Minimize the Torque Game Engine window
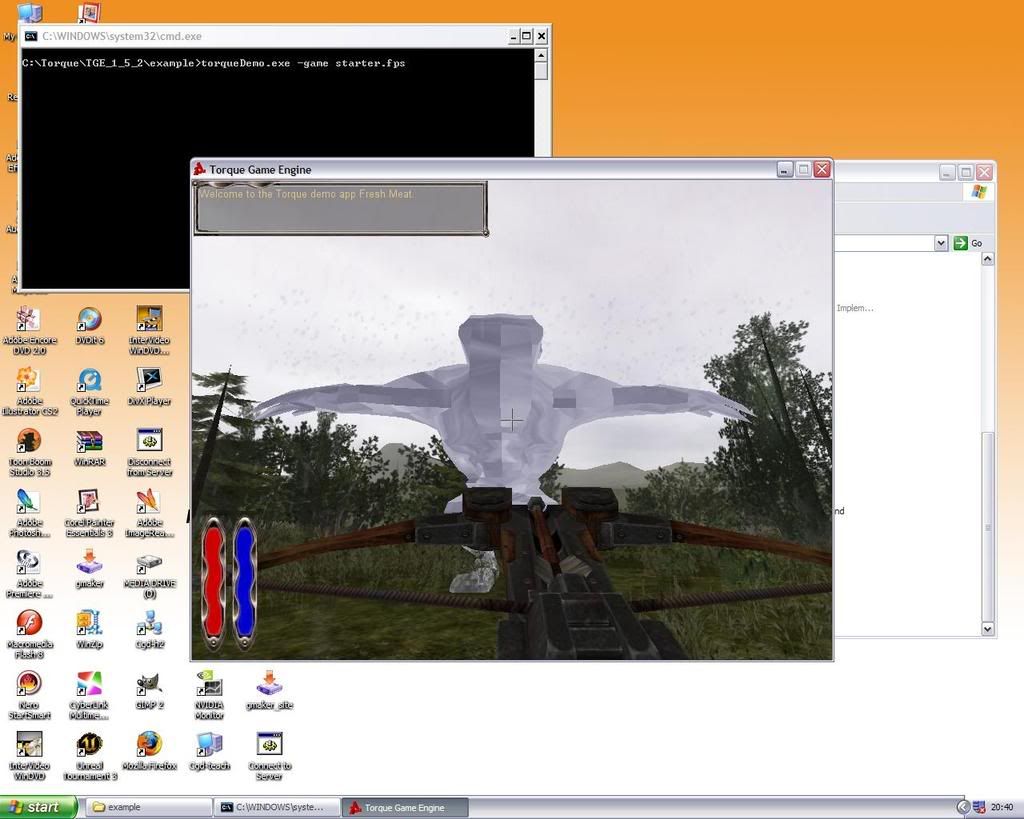Image resolution: width=1024 pixels, height=819 pixels. tap(785, 170)
